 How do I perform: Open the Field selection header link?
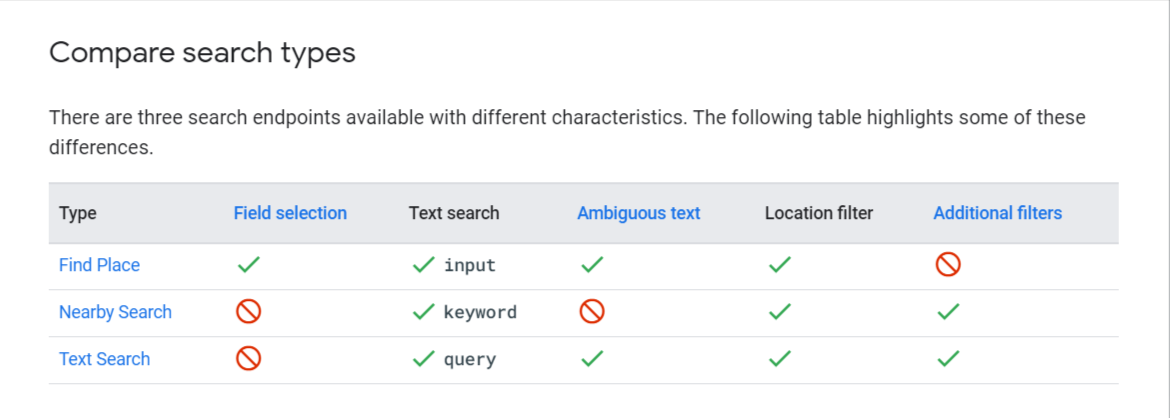pos(290,213)
